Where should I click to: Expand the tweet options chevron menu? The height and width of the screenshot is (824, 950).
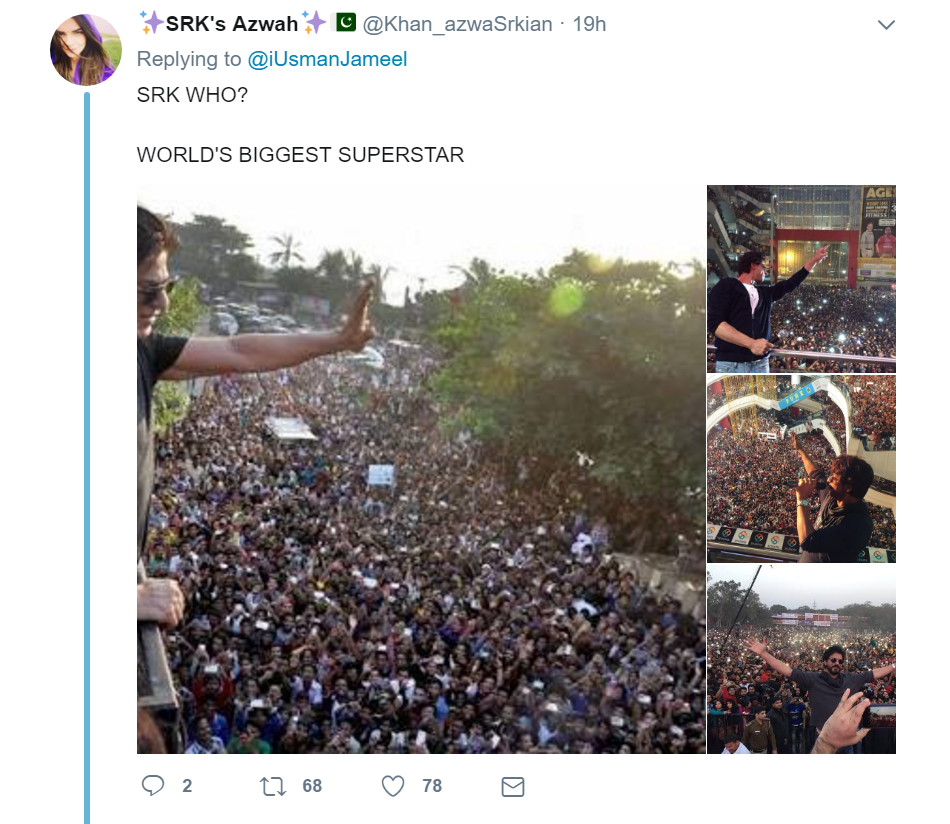click(x=886, y=25)
